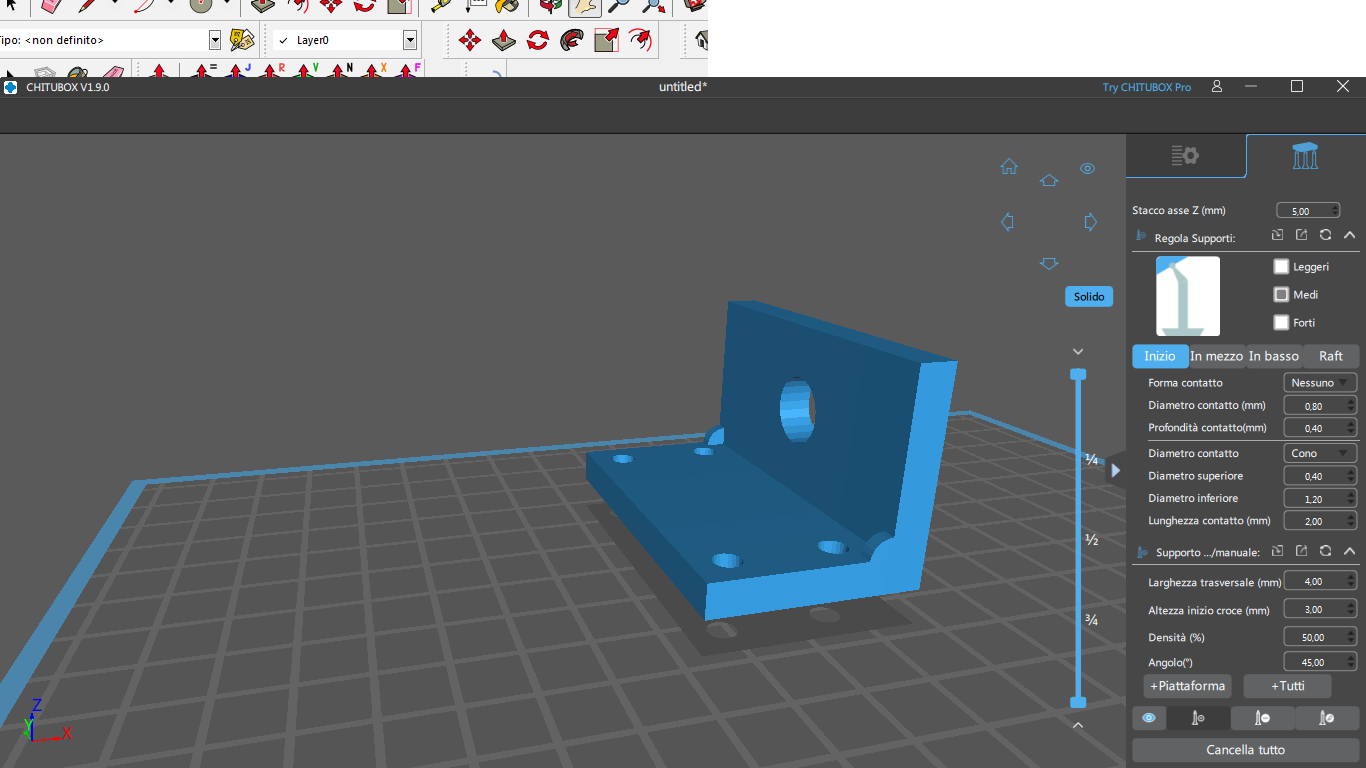Import Supporto manuale settings icon
Screen dimensions: 1366x768
tap(1278, 551)
